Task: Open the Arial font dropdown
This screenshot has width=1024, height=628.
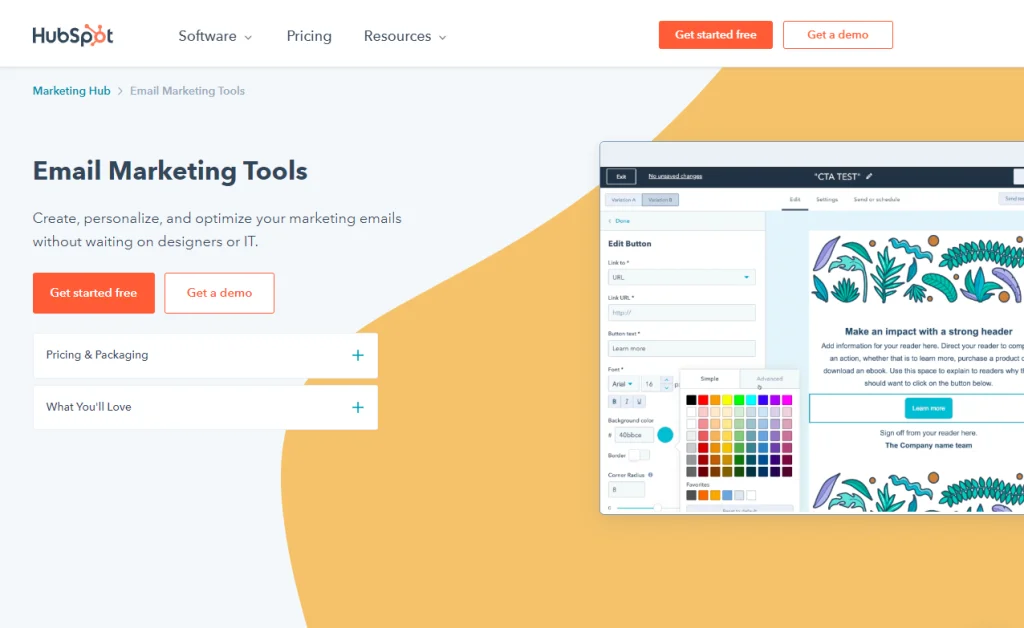Action: [x=622, y=384]
